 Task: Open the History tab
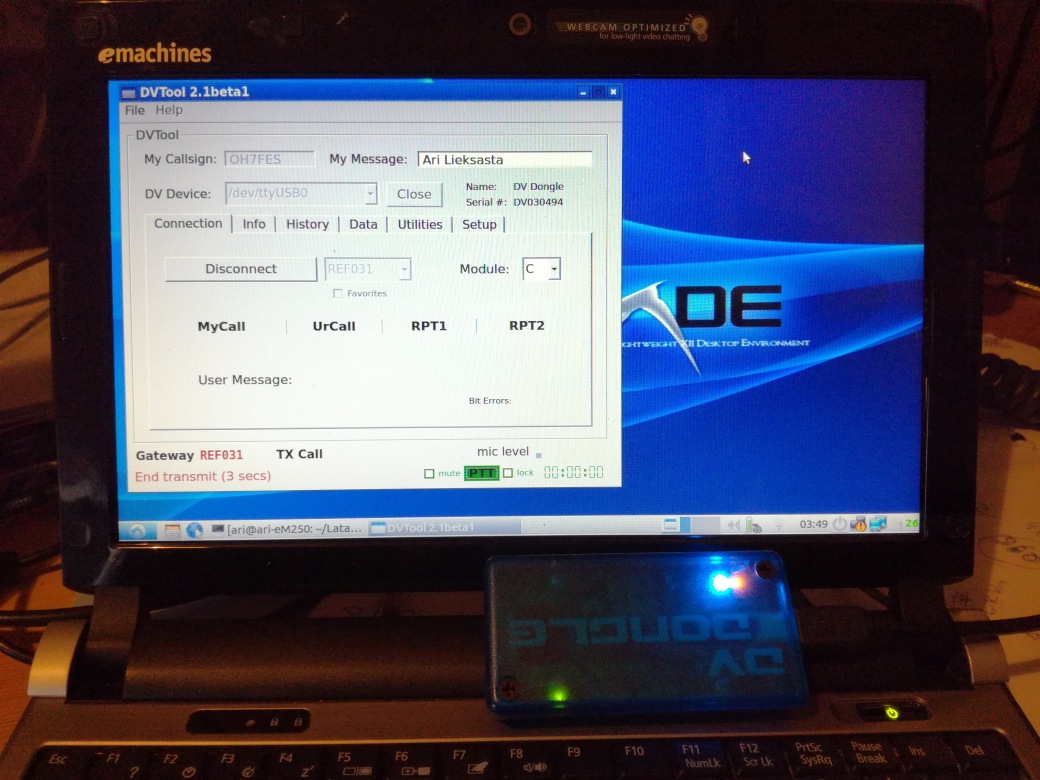307,224
